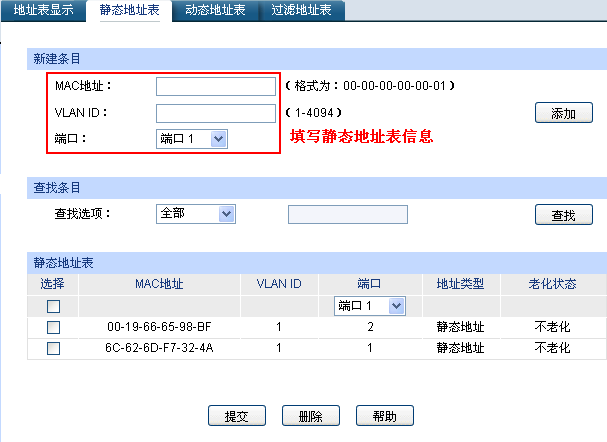Click the 端口 column header
The image size is (607, 442).
click(x=370, y=284)
